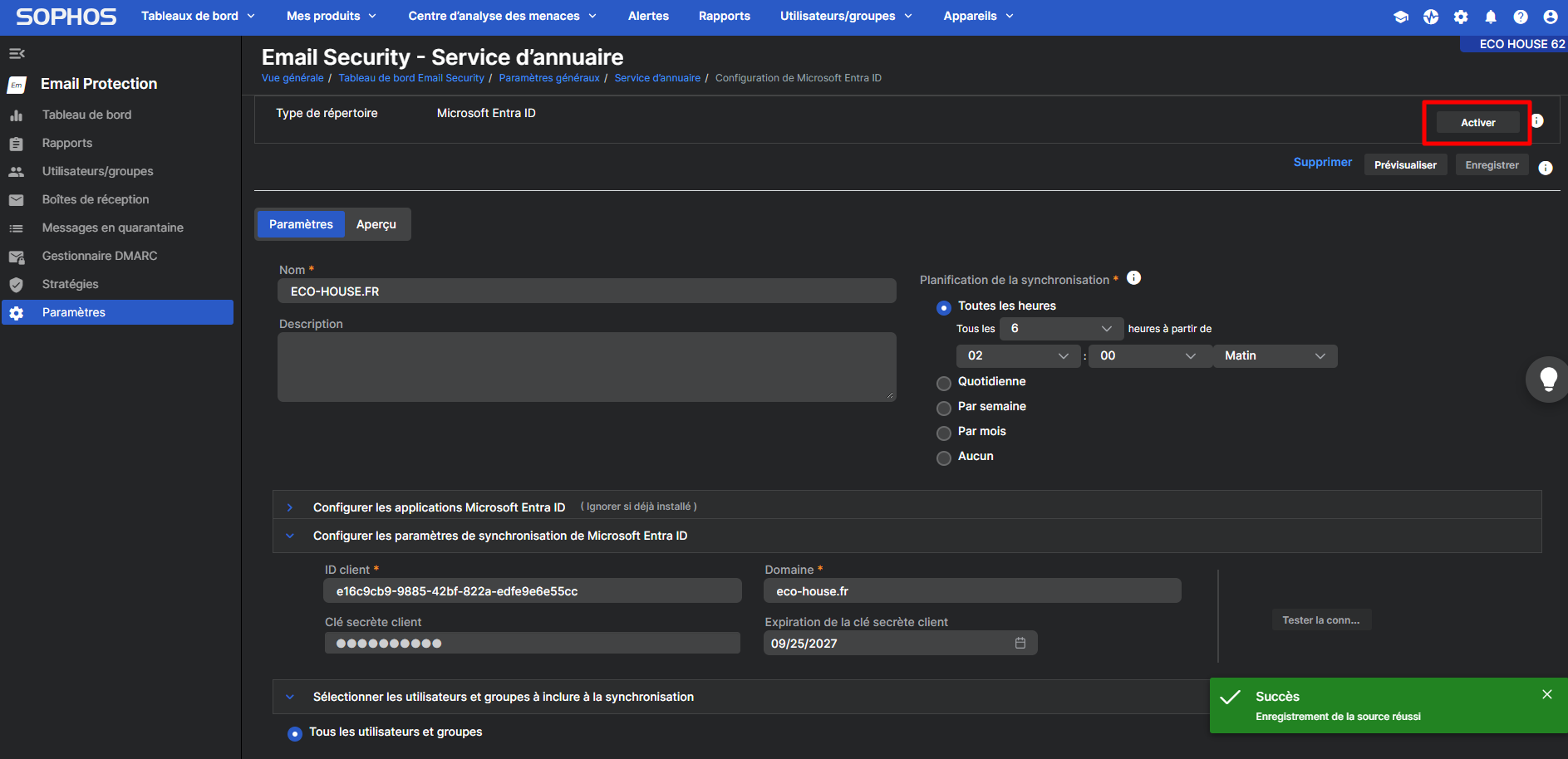The width and height of the screenshot is (1568, 759).
Task: Open Service d'annuaire breadcrumb link
Action: 657,78
